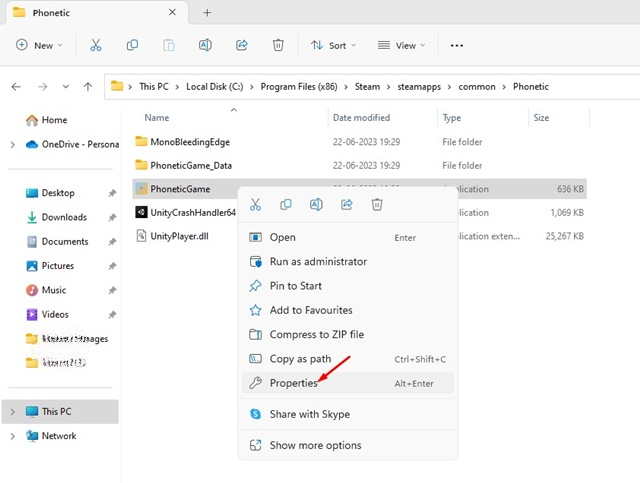Click the Cut icon in the top toolbar
640x483 pixels.
coord(96,45)
